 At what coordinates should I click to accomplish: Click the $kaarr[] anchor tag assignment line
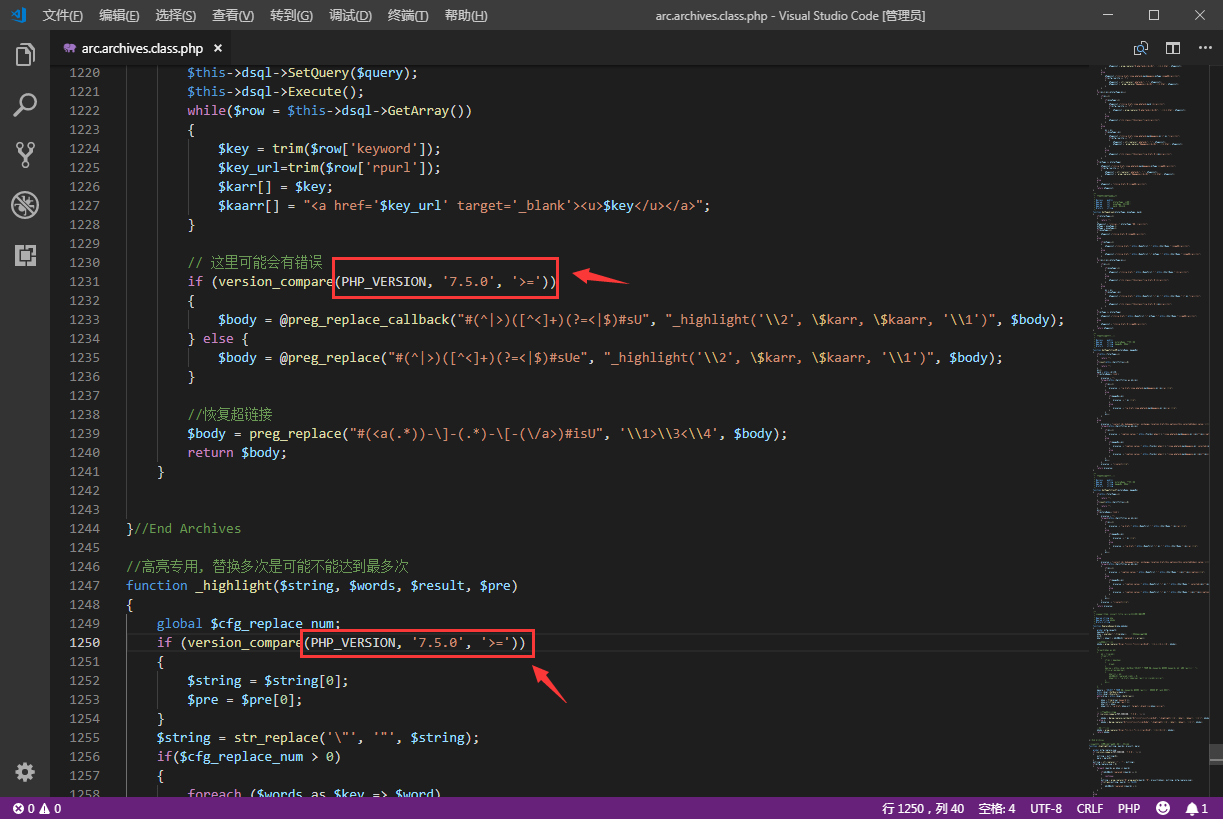click(464, 206)
